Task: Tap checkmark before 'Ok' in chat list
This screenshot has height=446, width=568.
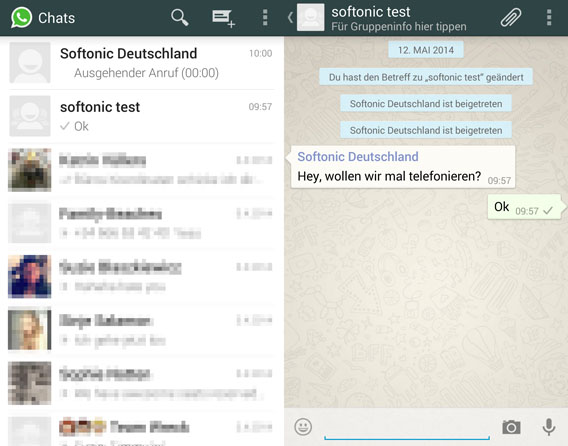Action: (x=65, y=126)
